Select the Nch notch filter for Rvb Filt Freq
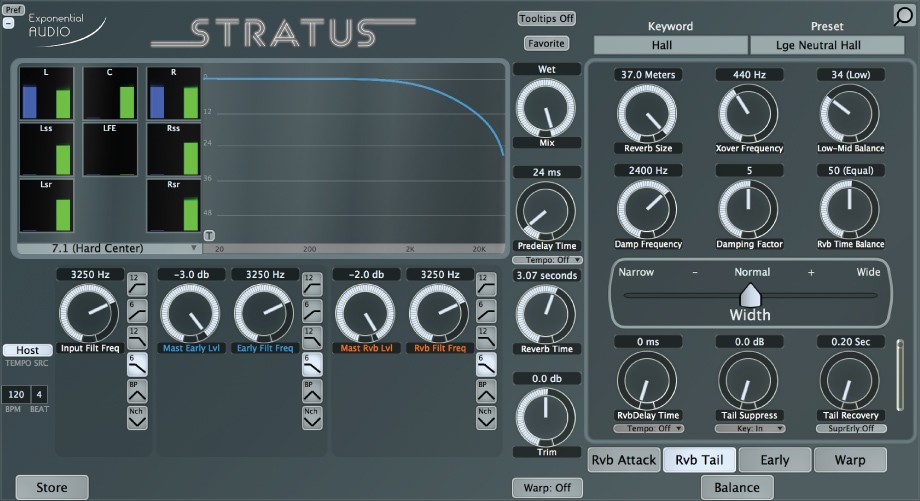 (486, 418)
